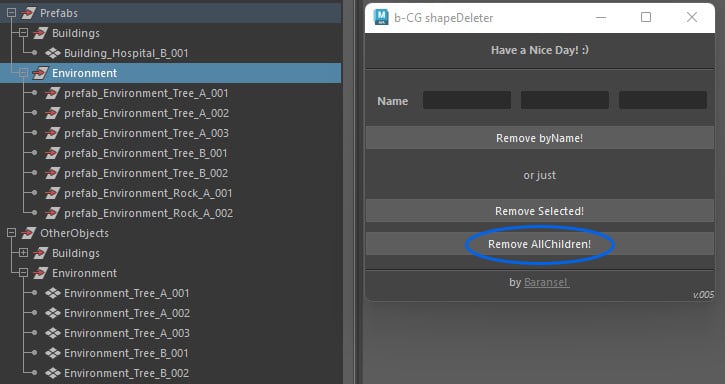
Task: Select prefab_Environment_Tree_A_003 label
Action: 147,133
